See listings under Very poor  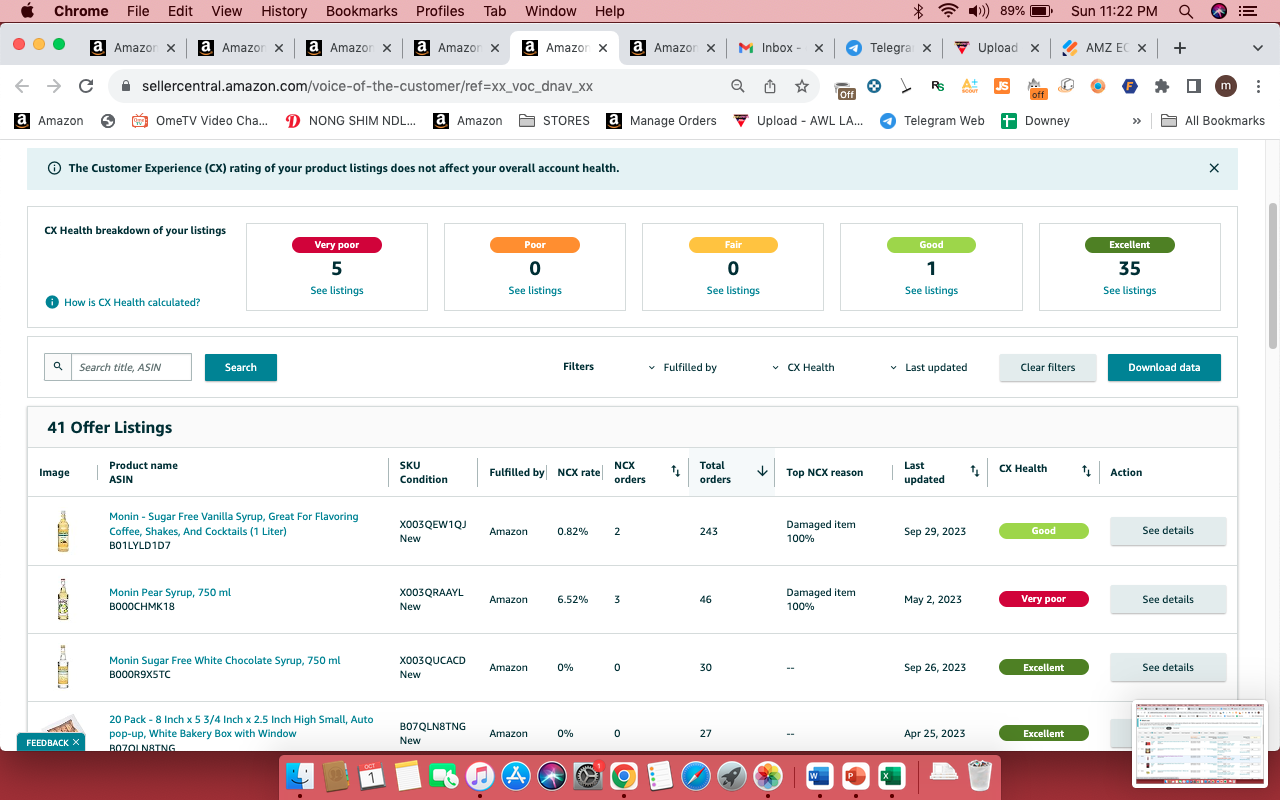pyautogui.click(x=337, y=290)
